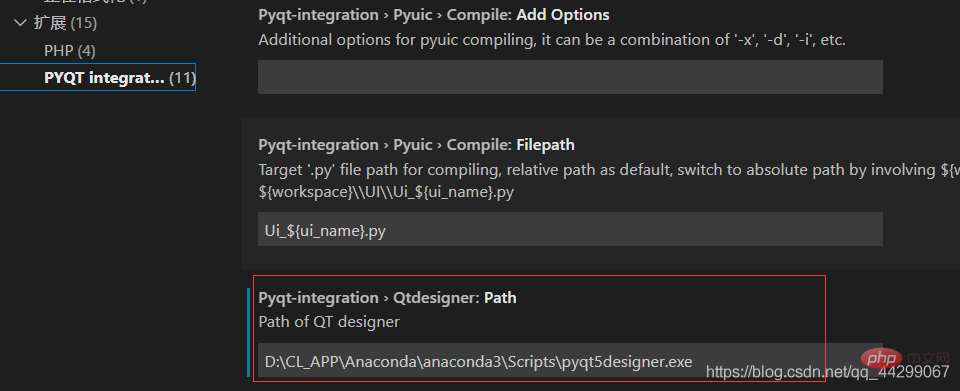Image resolution: width=960 pixels, height=391 pixels.
Task: Collapse the 扩展 section chevron arrow
Action: pyautogui.click(x=21, y=23)
